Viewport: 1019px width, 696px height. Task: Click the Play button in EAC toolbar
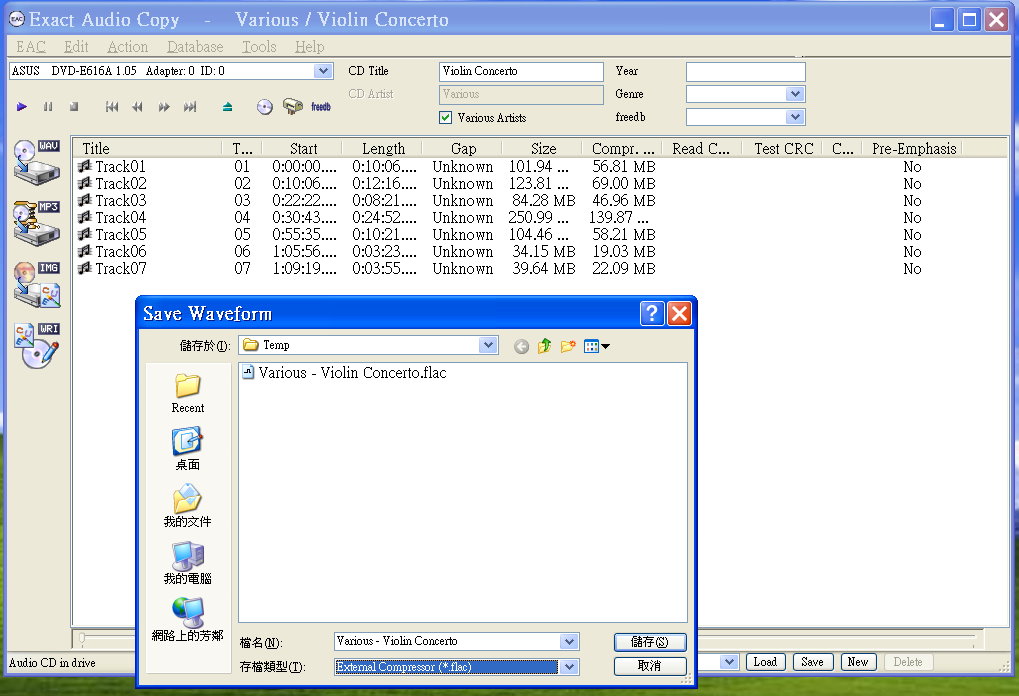coord(21,107)
